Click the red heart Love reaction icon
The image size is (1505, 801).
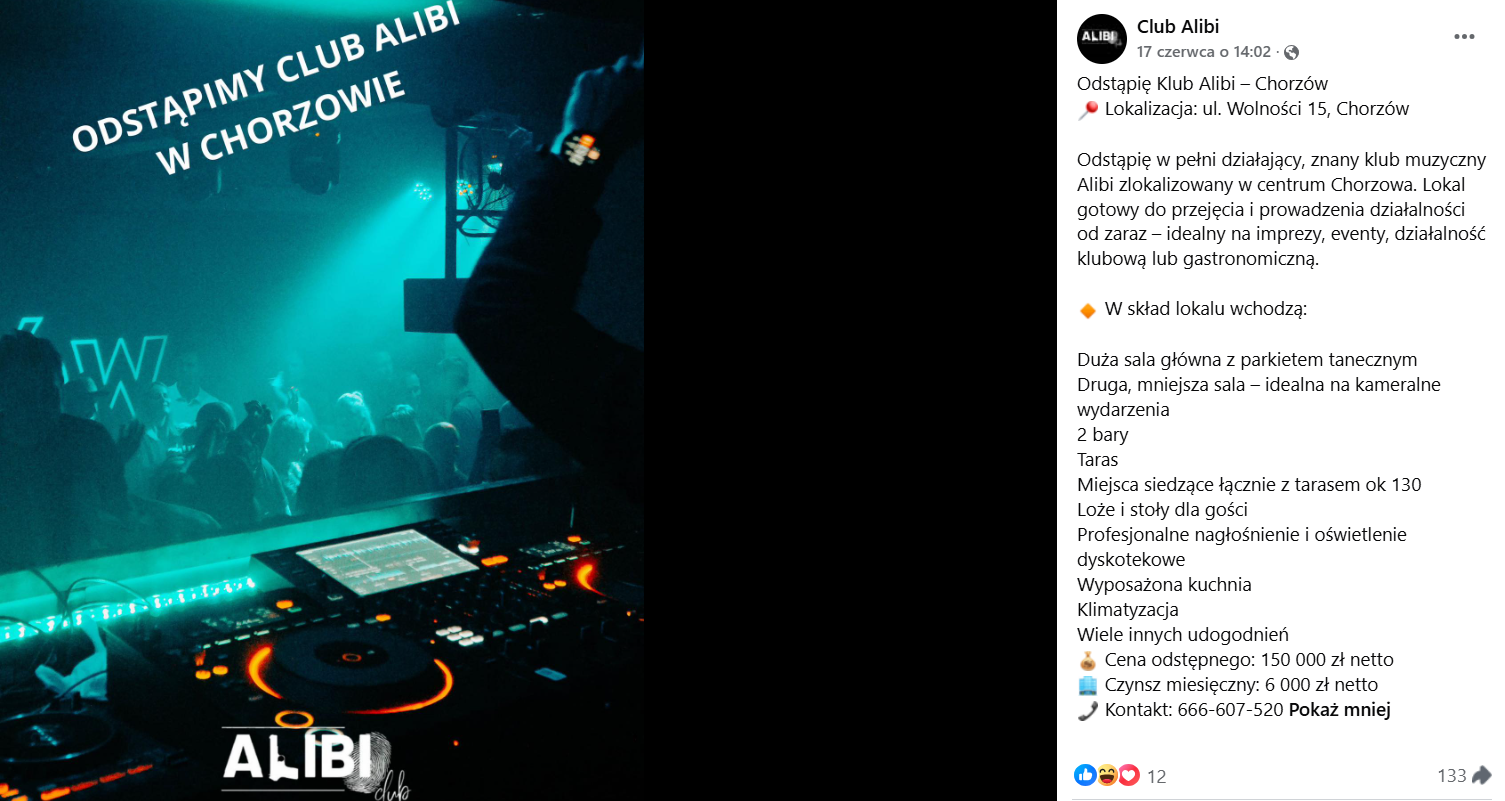(1129, 774)
